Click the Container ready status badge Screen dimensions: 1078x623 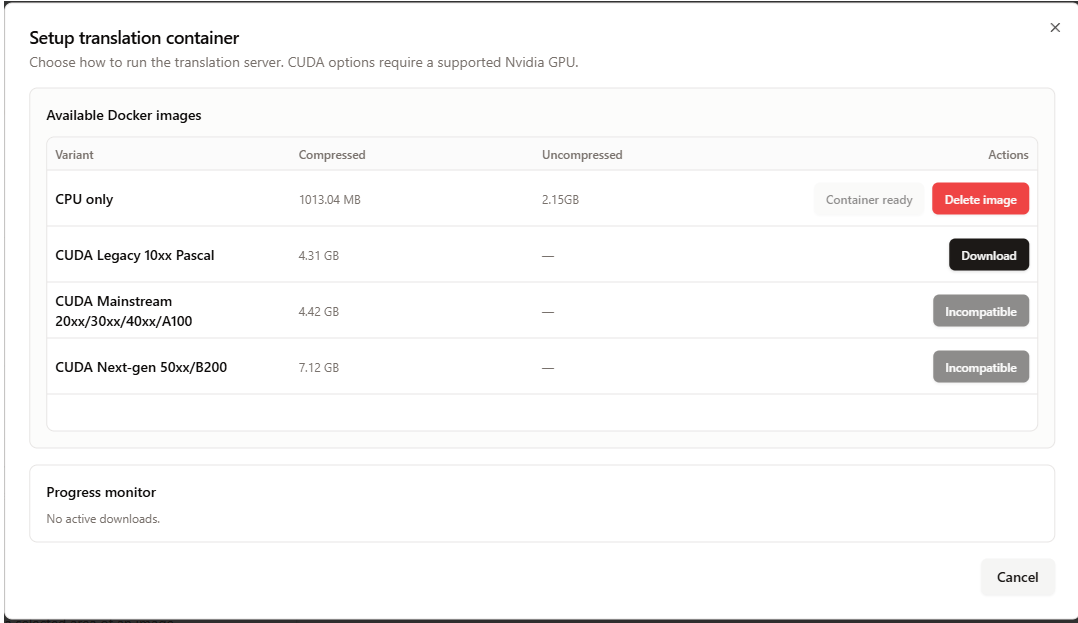coord(868,198)
